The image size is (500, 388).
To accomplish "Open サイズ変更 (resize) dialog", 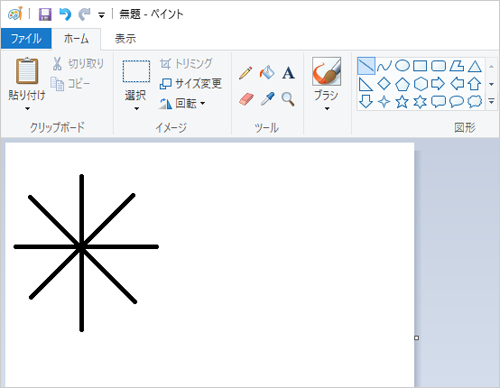I will click(x=190, y=83).
